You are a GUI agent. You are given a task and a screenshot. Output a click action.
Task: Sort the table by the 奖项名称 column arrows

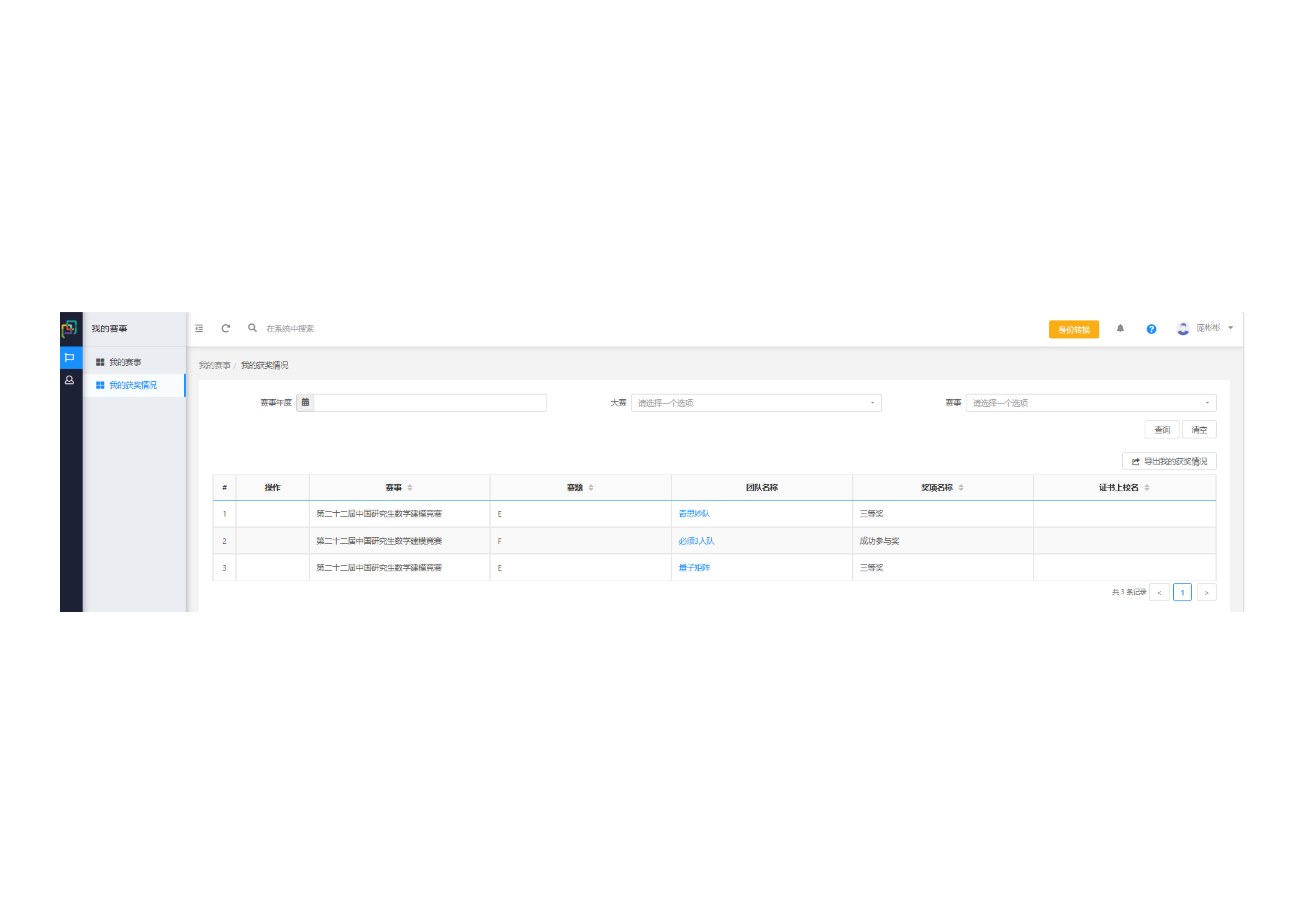[961, 488]
